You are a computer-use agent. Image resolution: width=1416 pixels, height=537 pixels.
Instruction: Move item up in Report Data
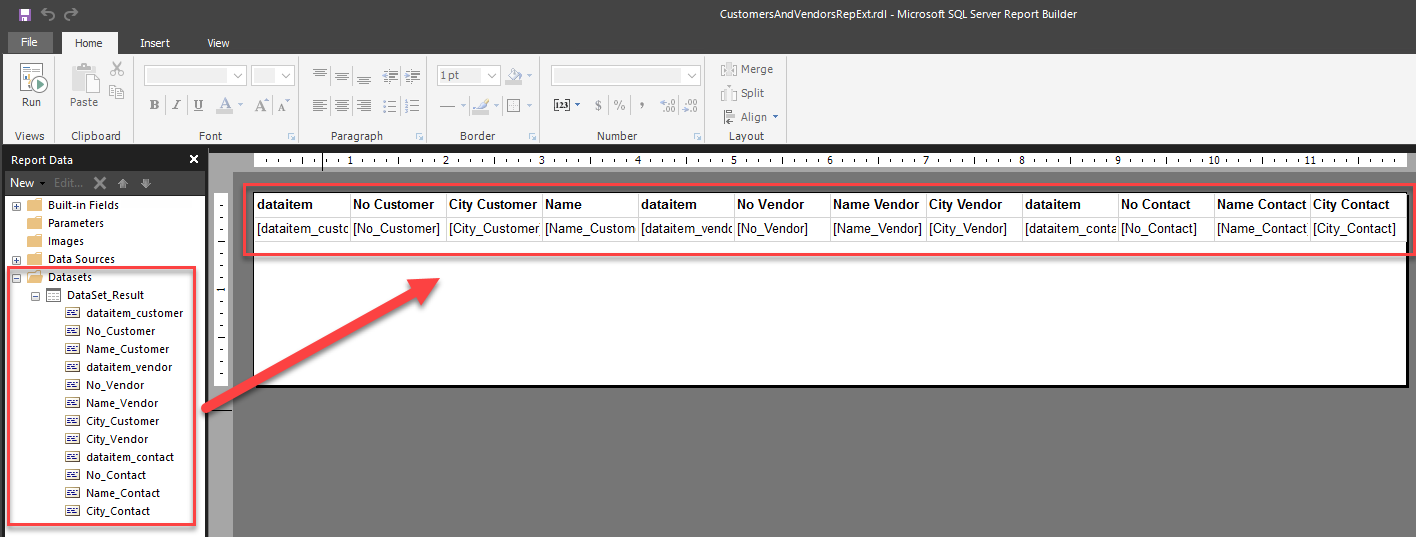123,183
